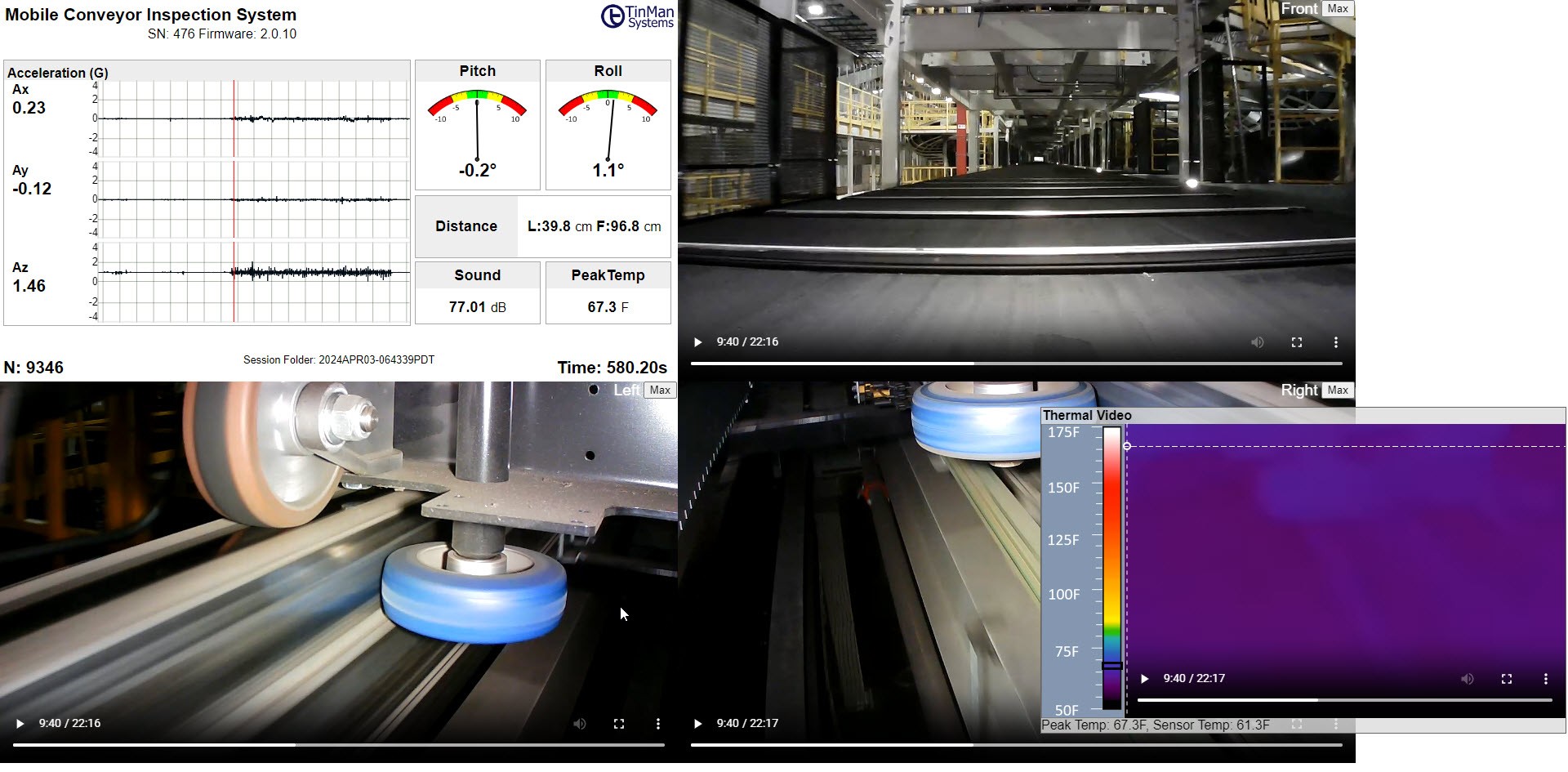Image resolution: width=1568 pixels, height=772 pixels.
Task: Play the Front conveyor camera video
Action: point(698,342)
